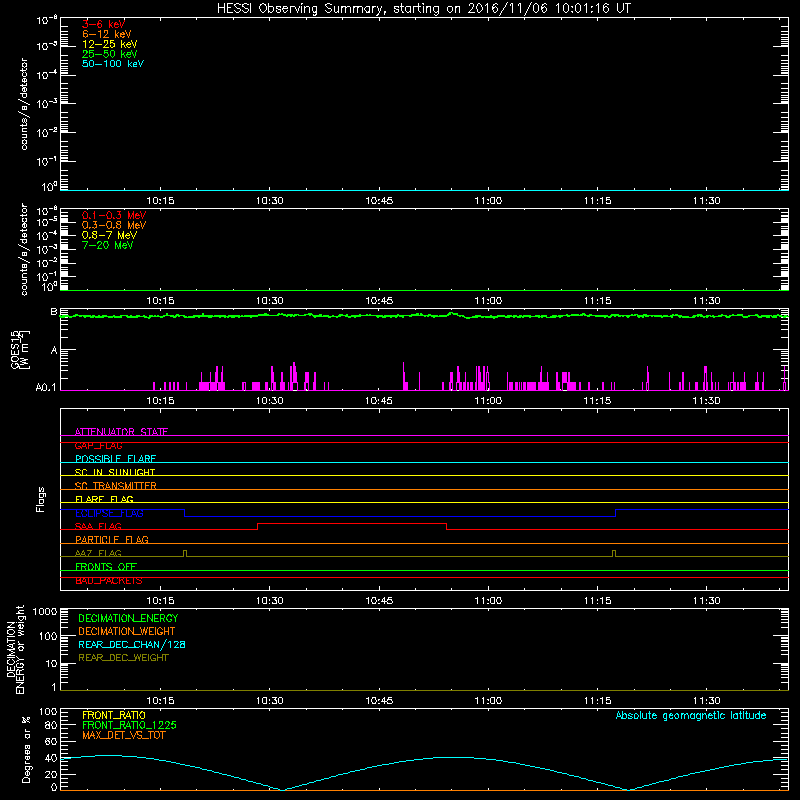Screen dimensions: 800x800
Task: Pick the '50-100 keV' legend label
Action: [113, 64]
